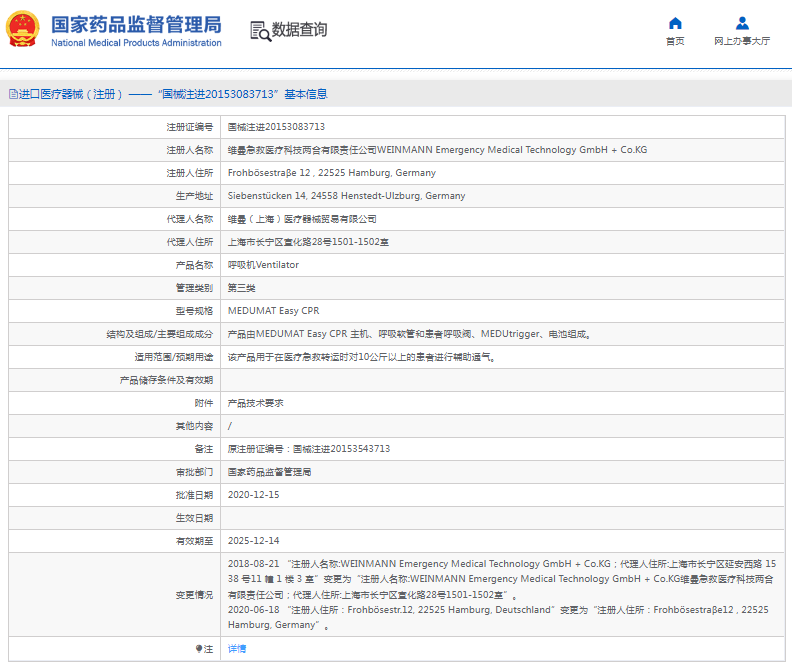Image resolution: width=792 pixels, height=664 pixels.
Task: Click the 呼吸机Ventilator product name
Action: 263,265
